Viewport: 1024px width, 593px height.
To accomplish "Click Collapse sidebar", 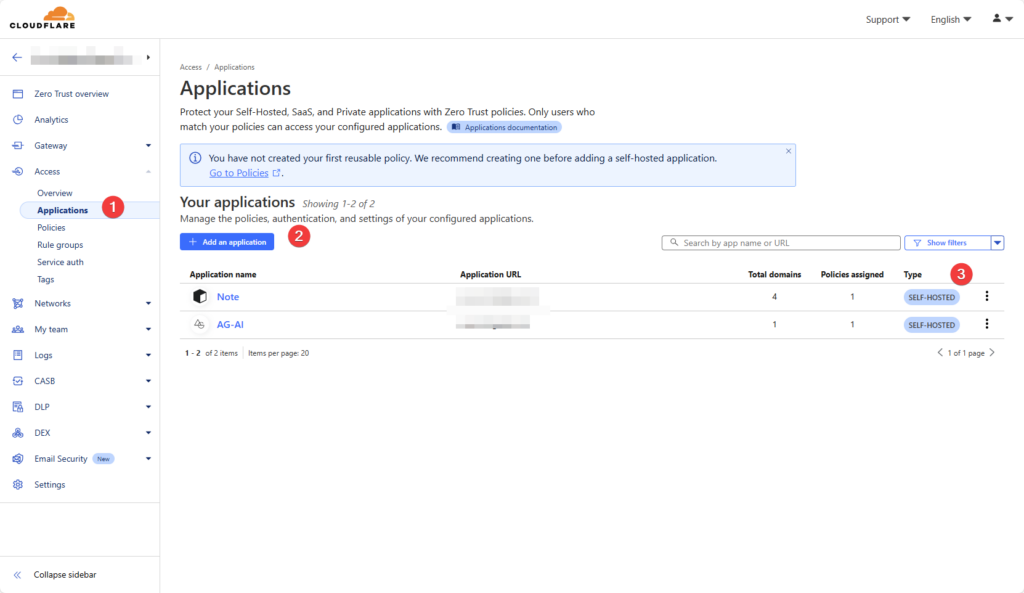I will (65, 575).
